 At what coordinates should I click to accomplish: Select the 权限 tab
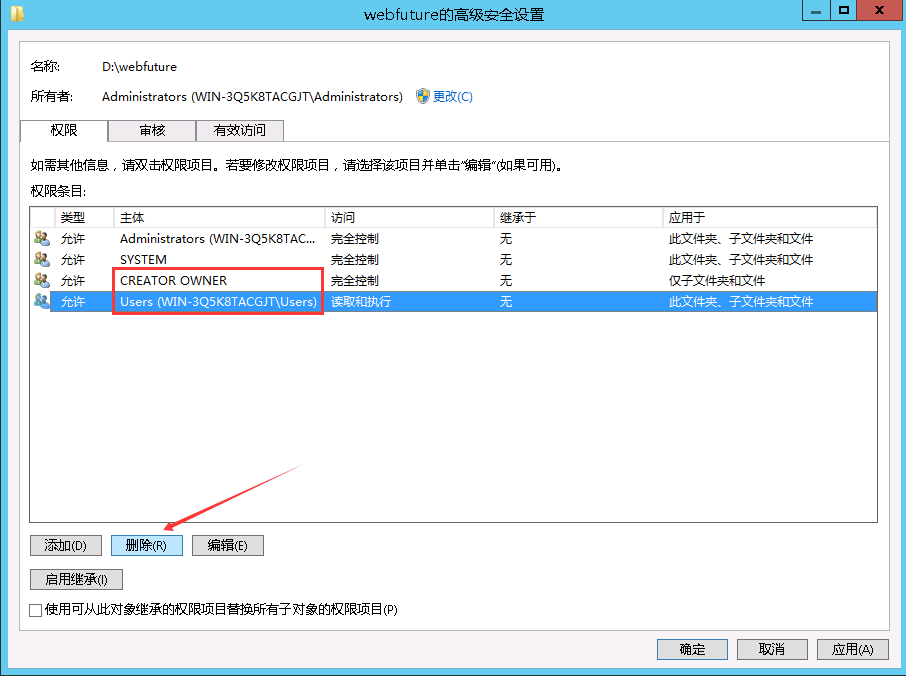coord(64,131)
